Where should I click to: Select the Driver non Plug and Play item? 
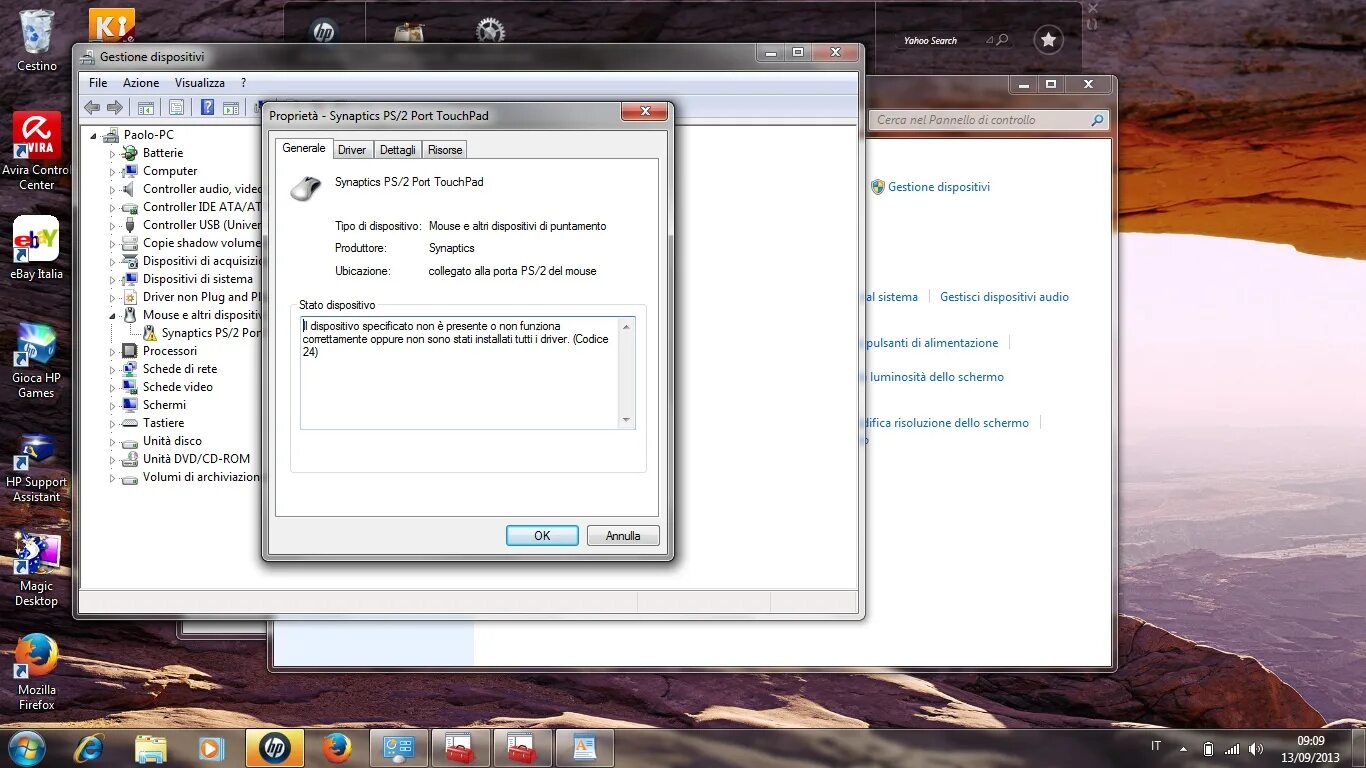(202, 297)
